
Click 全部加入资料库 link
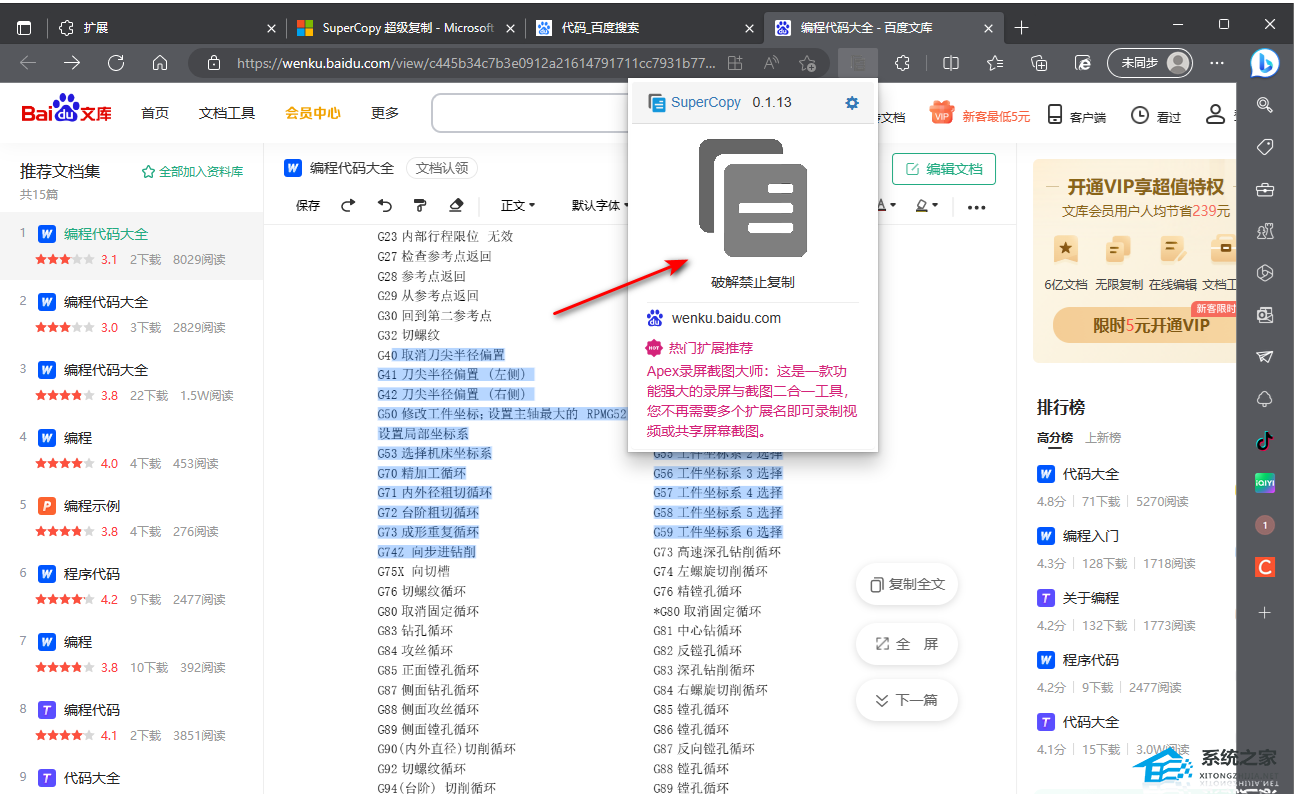(192, 172)
